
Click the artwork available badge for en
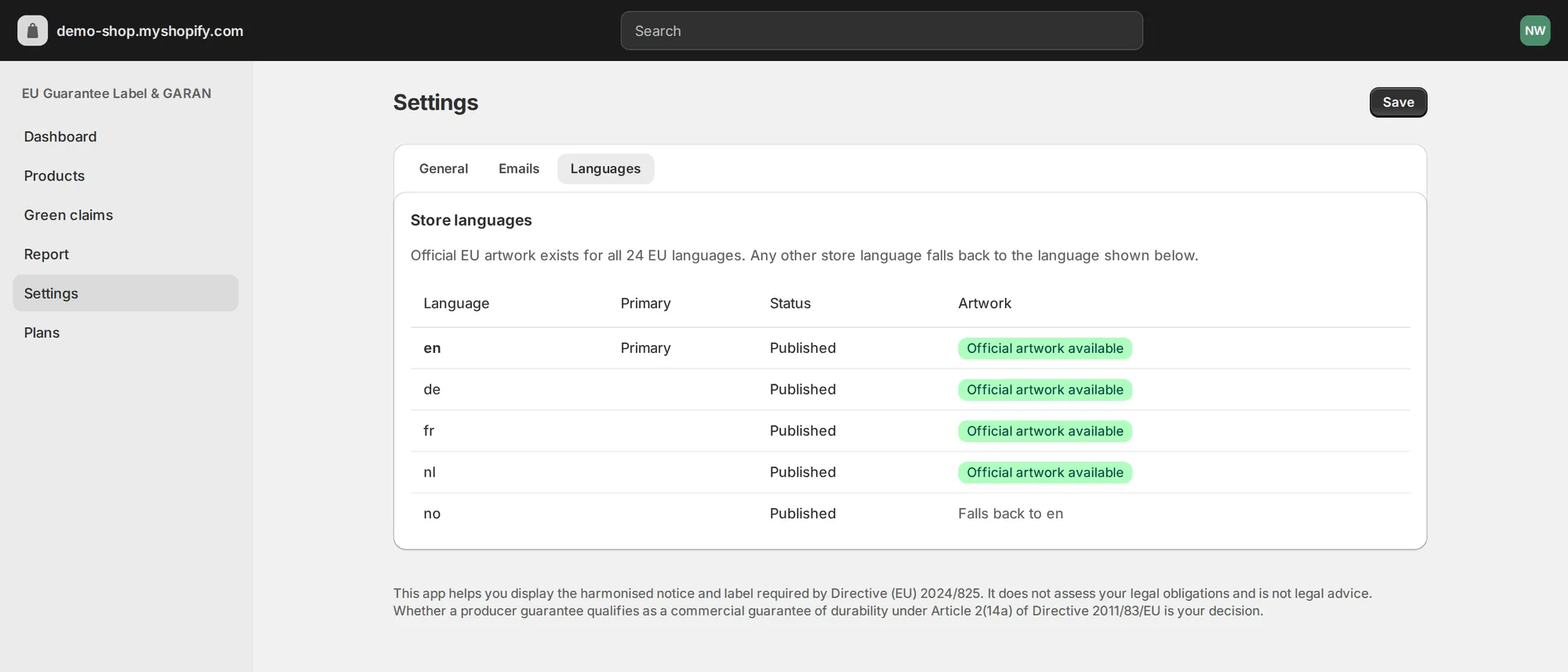click(x=1045, y=348)
